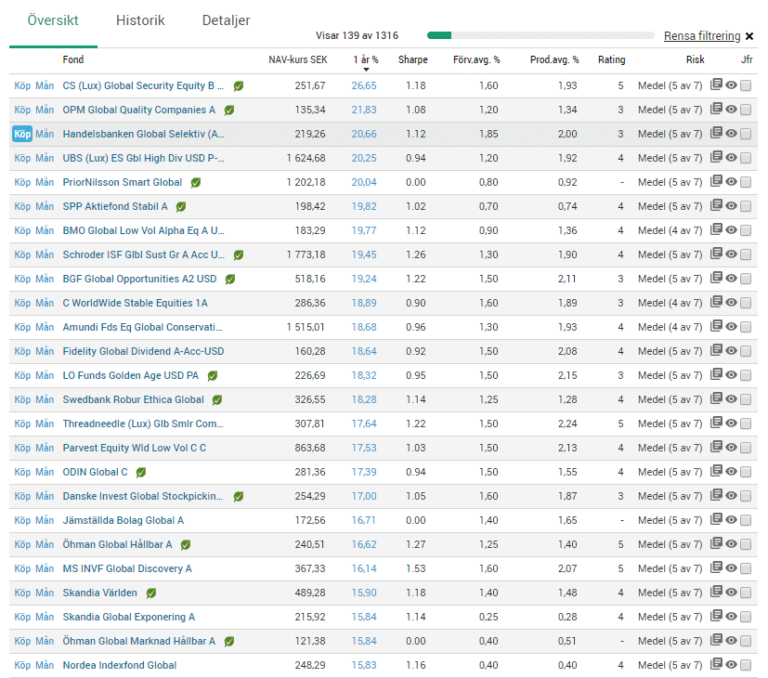Screen dimensions: 768x678
Task: Open the Detaljer tab
Action: click(x=226, y=20)
